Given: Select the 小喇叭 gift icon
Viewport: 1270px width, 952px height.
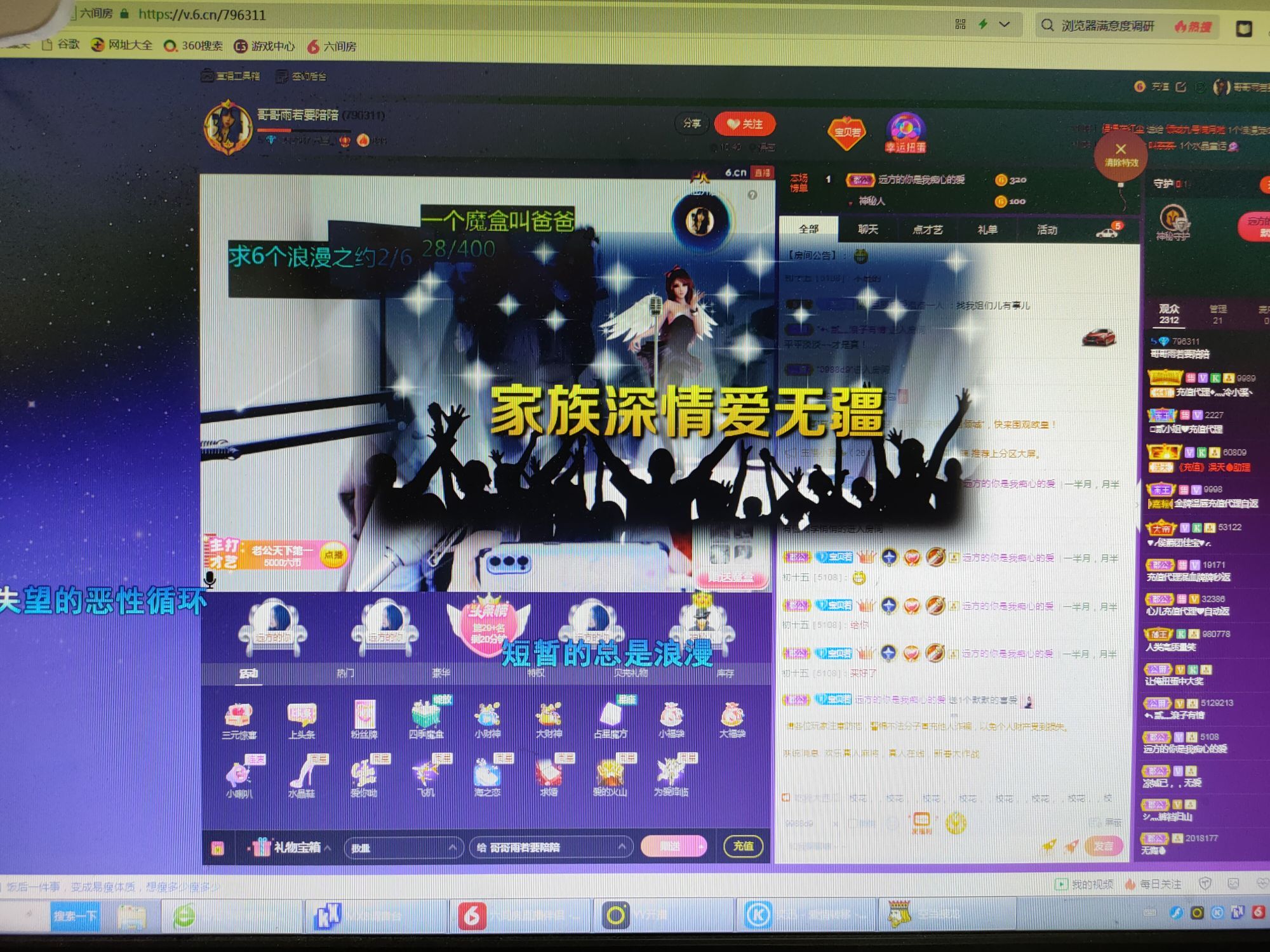Looking at the screenshot, I should tap(239, 774).
